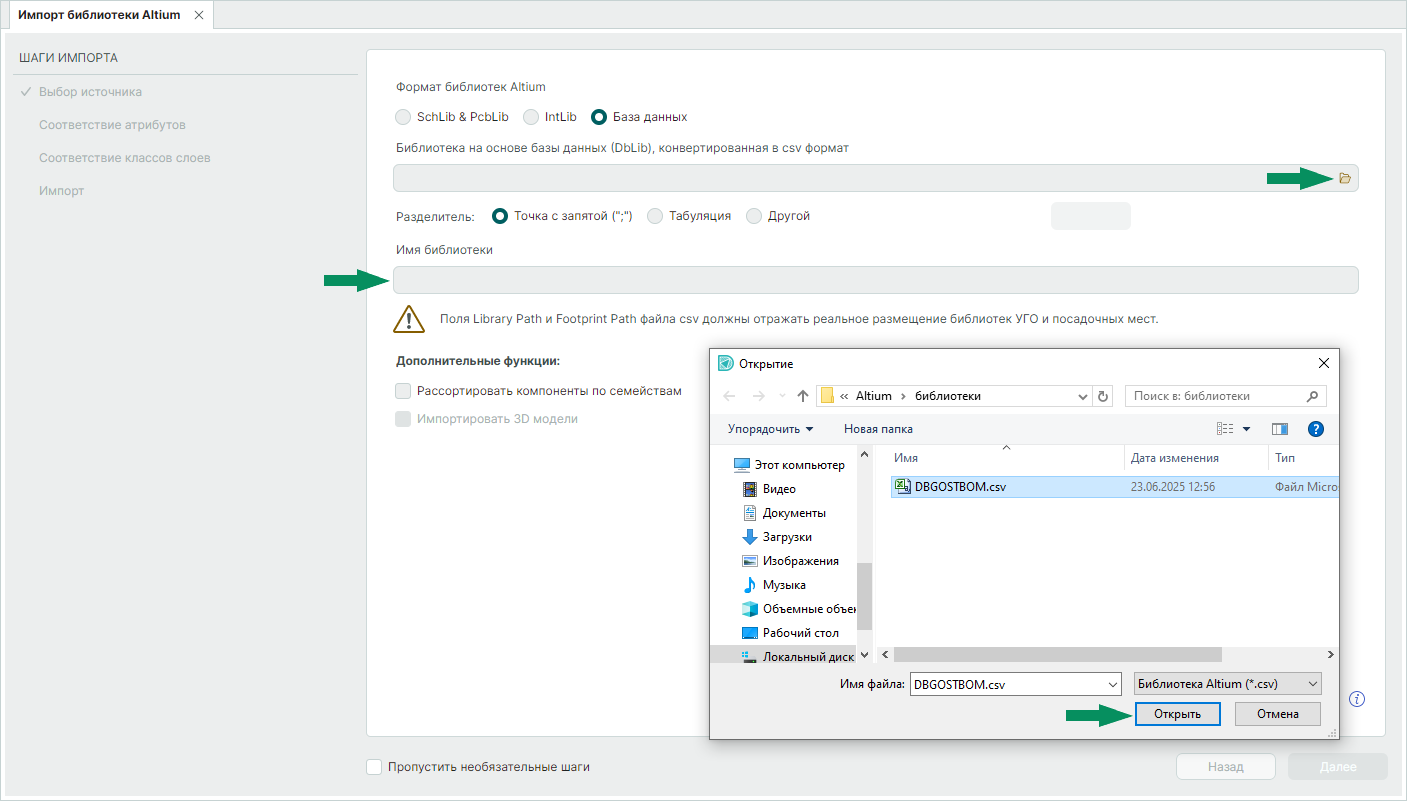
Task: Select the Tabulation separator option
Action: click(655, 216)
